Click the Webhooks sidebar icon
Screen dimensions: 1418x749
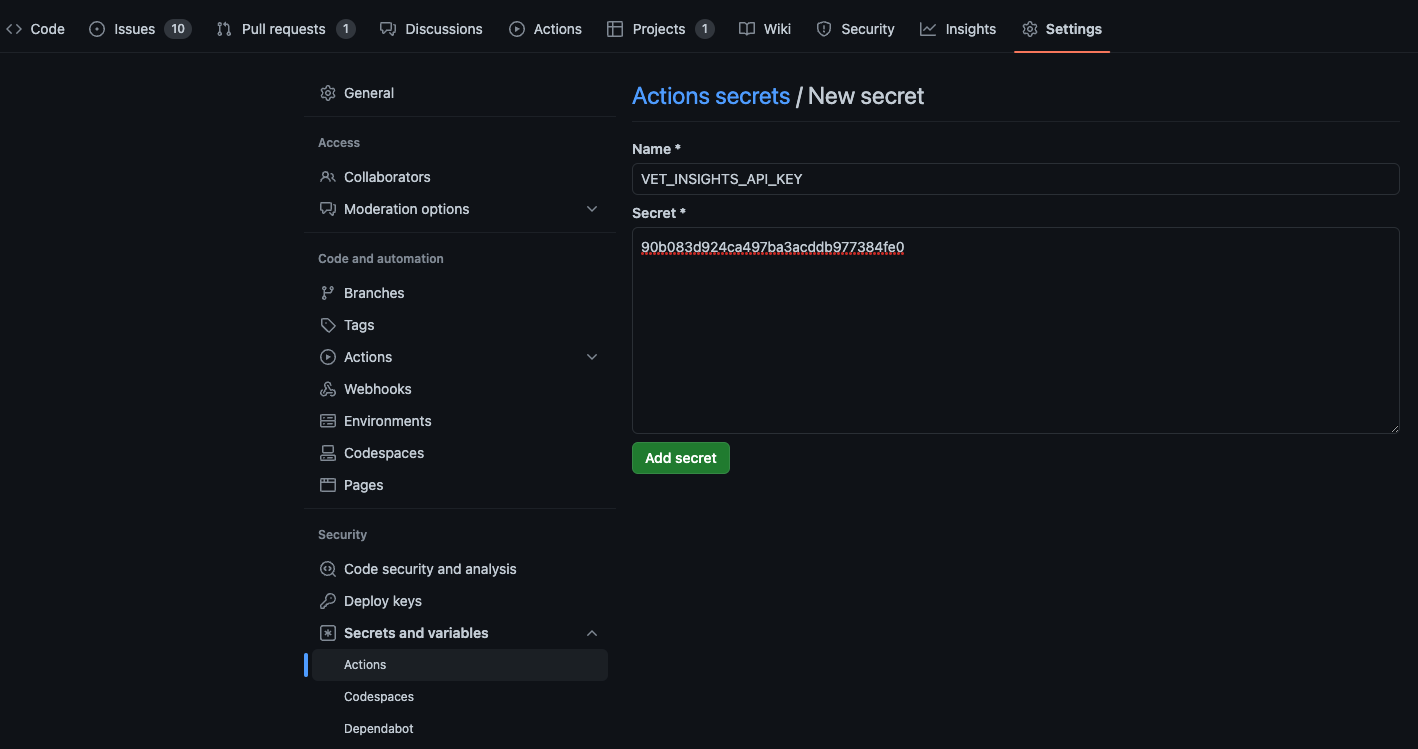[x=327, y=388]
